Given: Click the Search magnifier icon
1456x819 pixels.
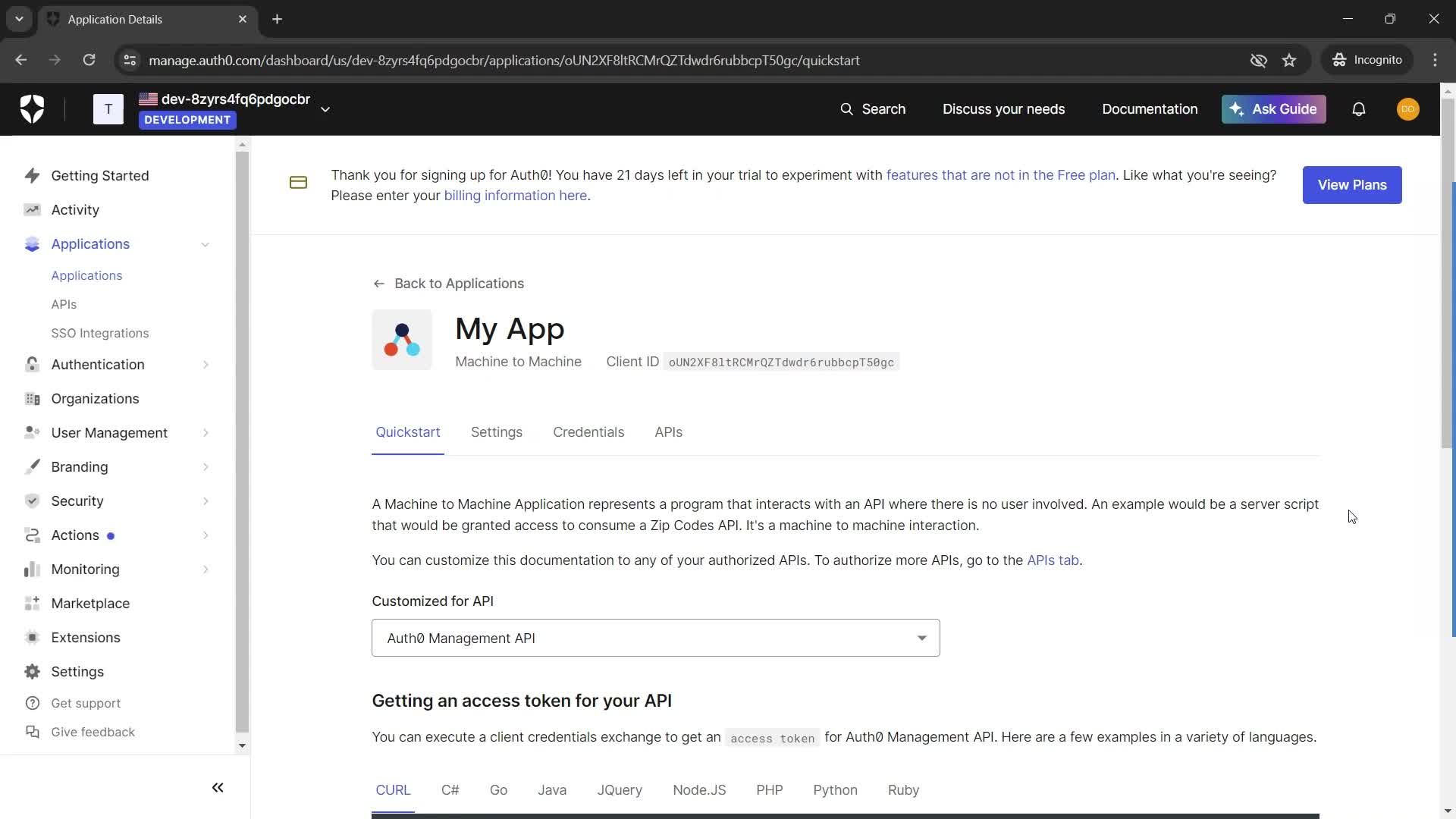Looking at the screenshot, I should [846, 109].
